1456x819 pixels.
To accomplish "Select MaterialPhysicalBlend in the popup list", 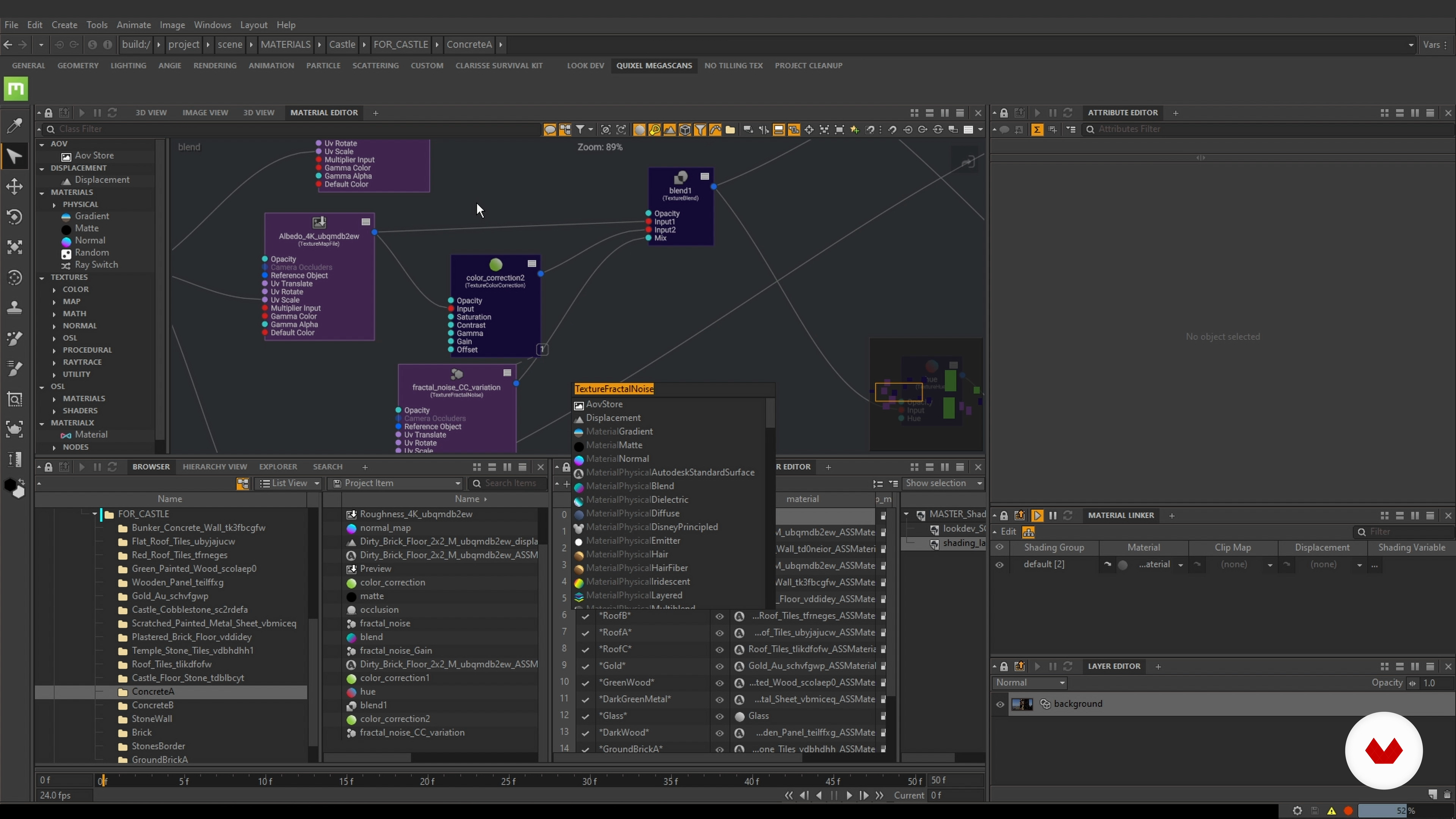I will point(630,486).
